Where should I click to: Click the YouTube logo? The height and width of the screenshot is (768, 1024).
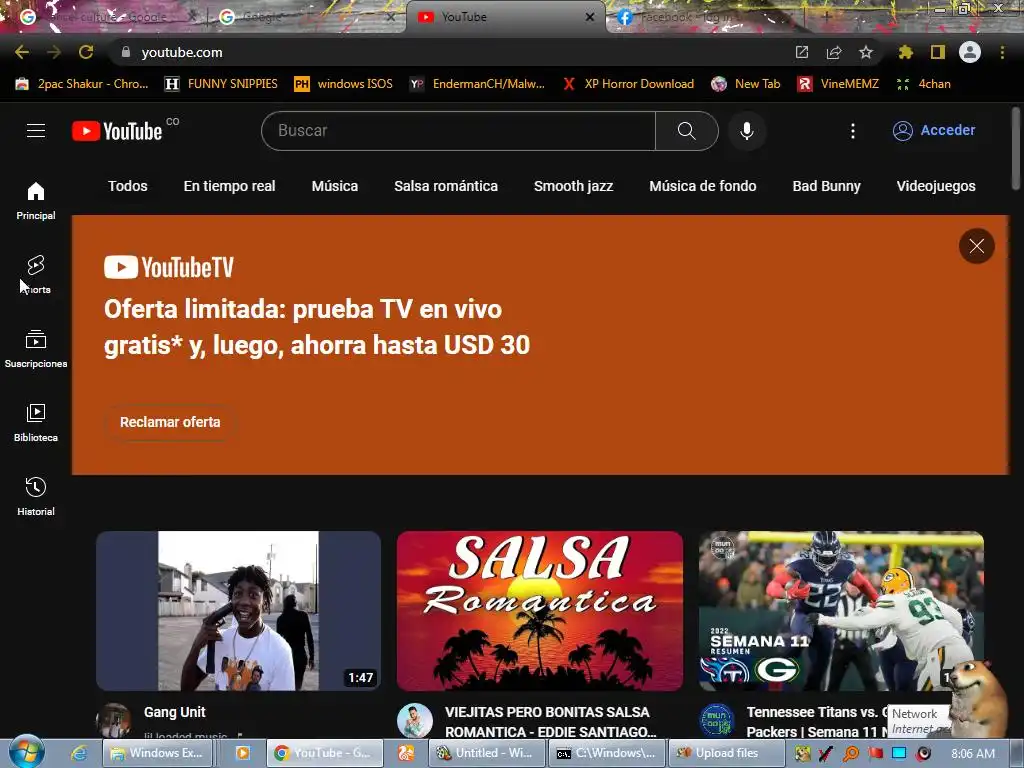[x=117, y=131]
